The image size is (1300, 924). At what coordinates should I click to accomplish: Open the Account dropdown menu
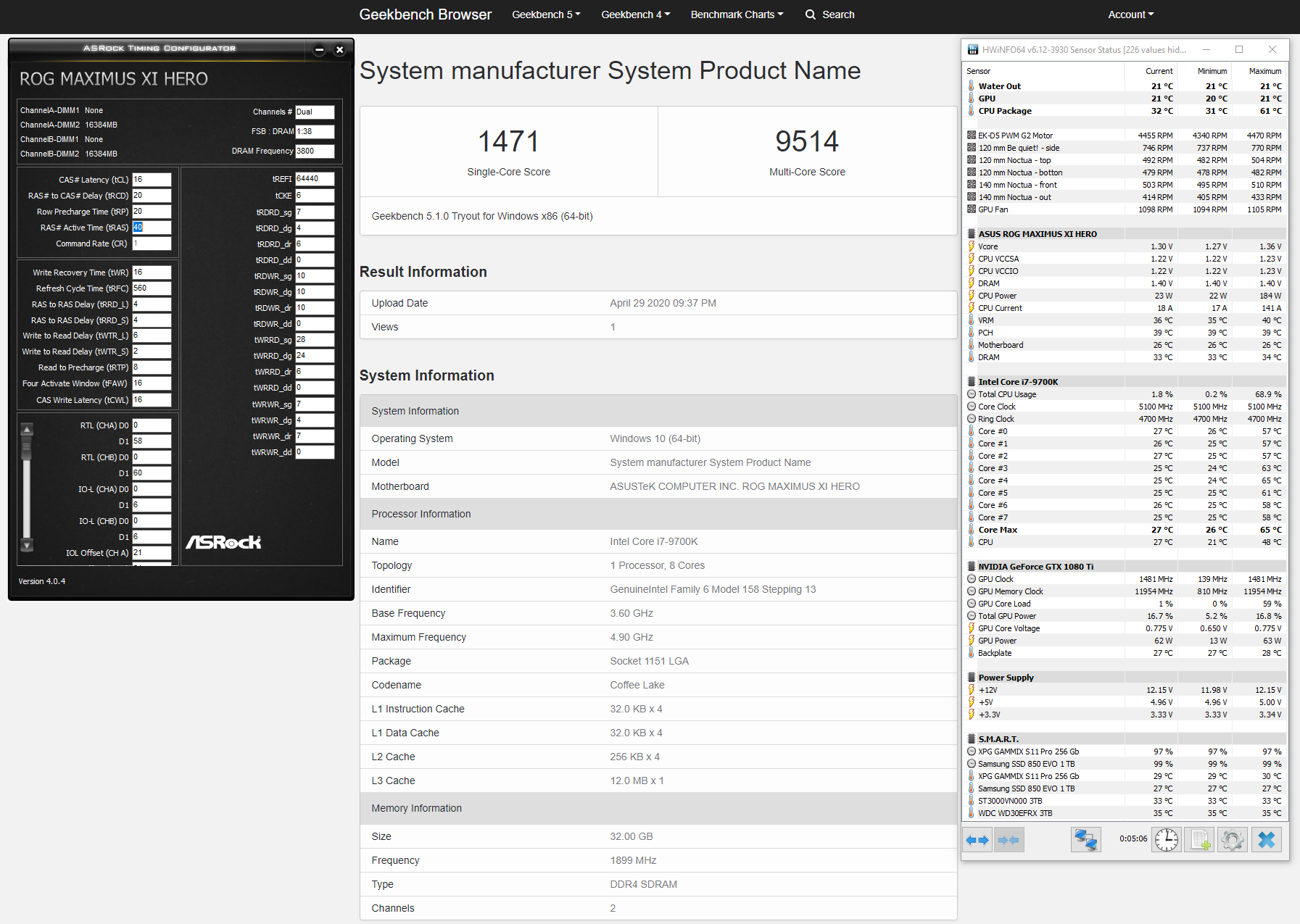coord(1130,14)
